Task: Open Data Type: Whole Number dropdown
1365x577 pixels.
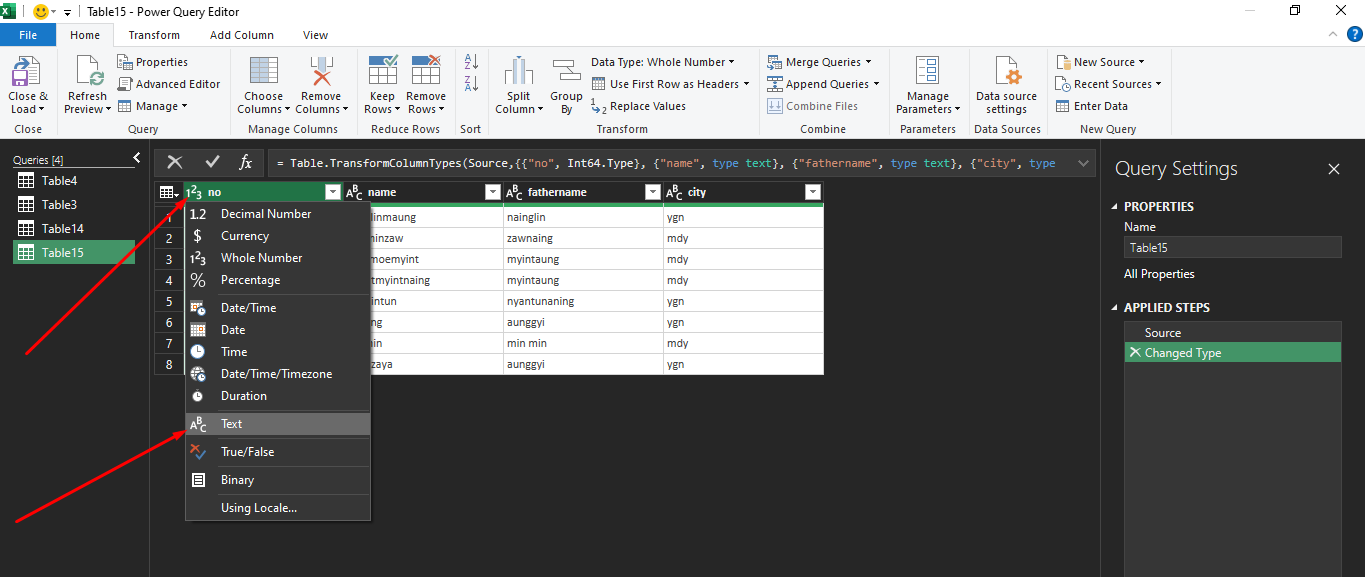Action: click(x=663, y=62)
